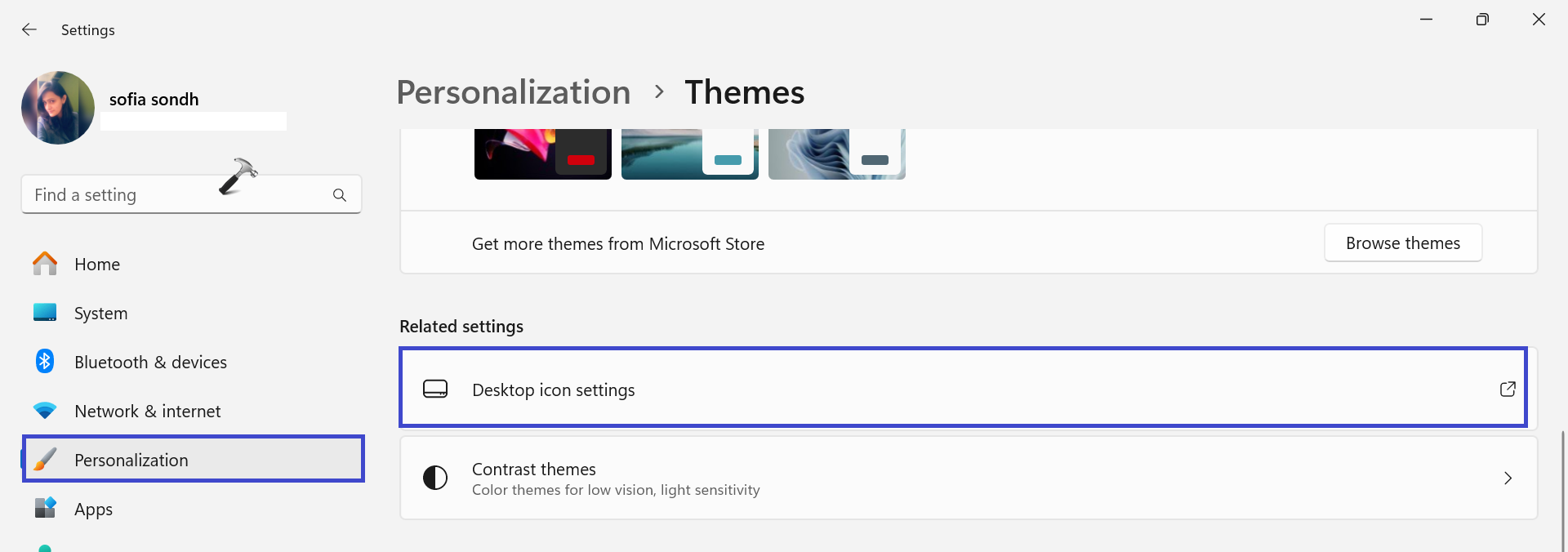The image size is (1568, 552).
Task: Expand Contrast themes using the chevron
Action: pyautogui.click(x=1508, y=478)
